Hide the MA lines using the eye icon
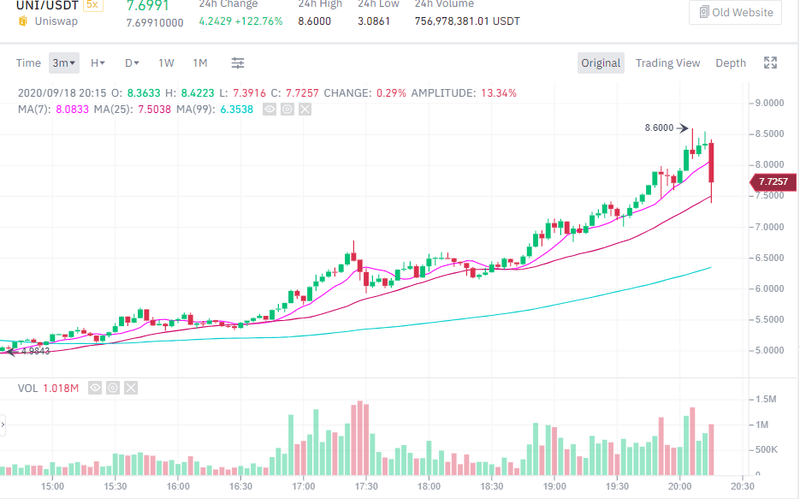Screen dimensions: 800x499 pos(269,108)
